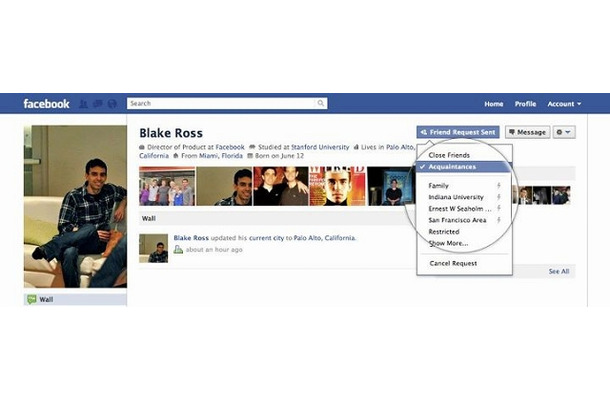Image resolution: width=610 pixels, height=400 pixels.
Task: Open the Stanford University link
Action: click(320, 147)
